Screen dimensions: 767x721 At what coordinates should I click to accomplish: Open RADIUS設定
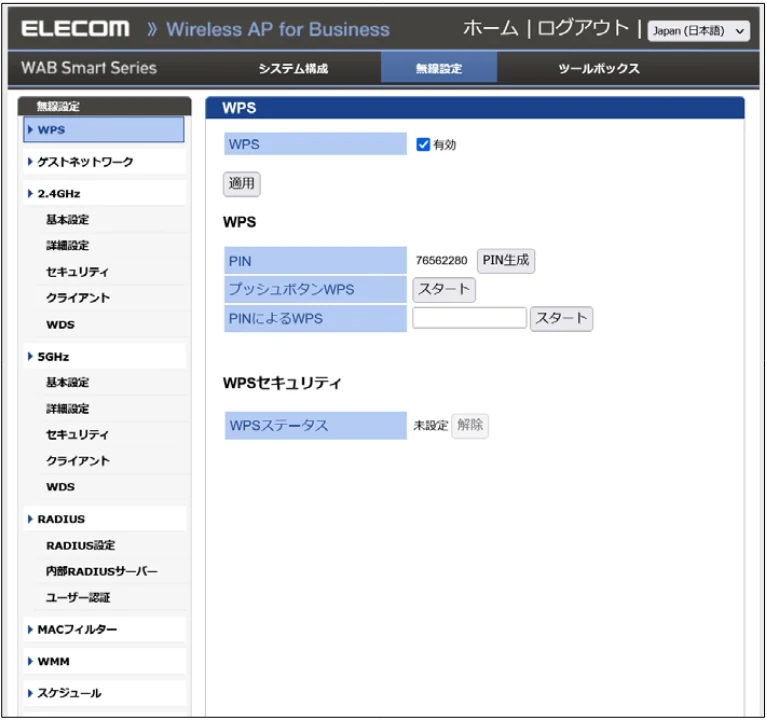[x=81, y=545]
